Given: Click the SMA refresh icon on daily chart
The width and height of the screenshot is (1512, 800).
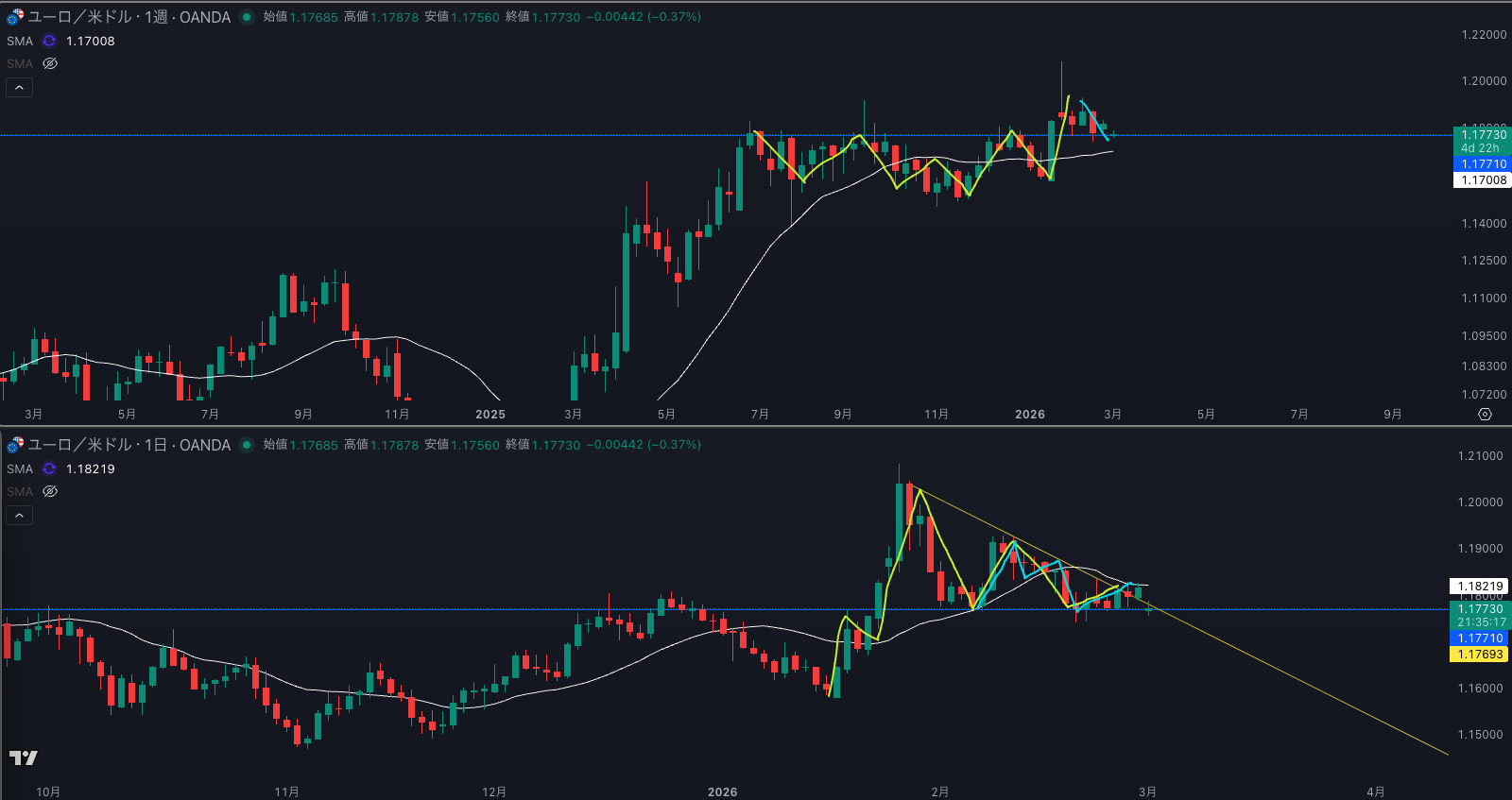Looking at the screenshot, I should (49, 468).
